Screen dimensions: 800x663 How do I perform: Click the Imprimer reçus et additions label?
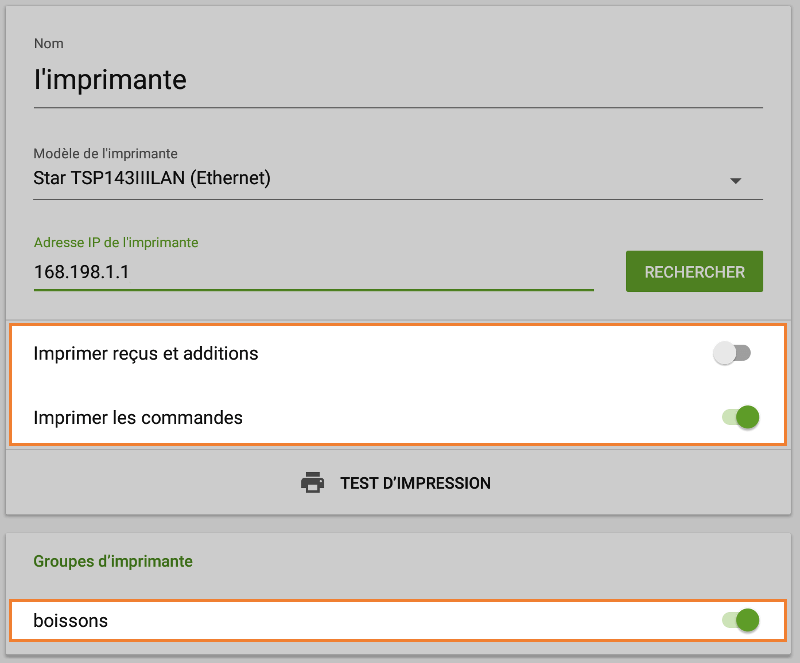[146, 353]
